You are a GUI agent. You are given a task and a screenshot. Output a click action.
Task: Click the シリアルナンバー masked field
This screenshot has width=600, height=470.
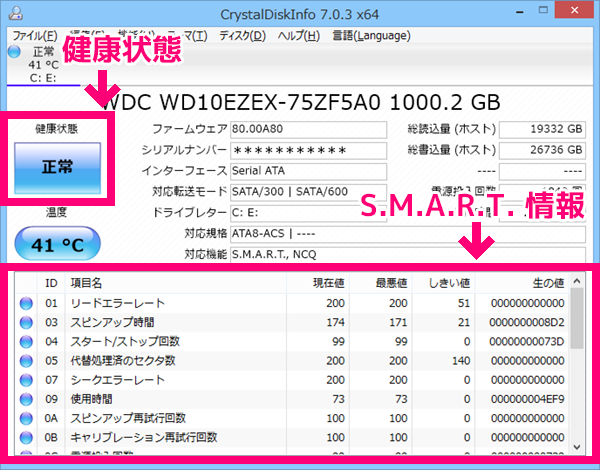pos(308,150)
